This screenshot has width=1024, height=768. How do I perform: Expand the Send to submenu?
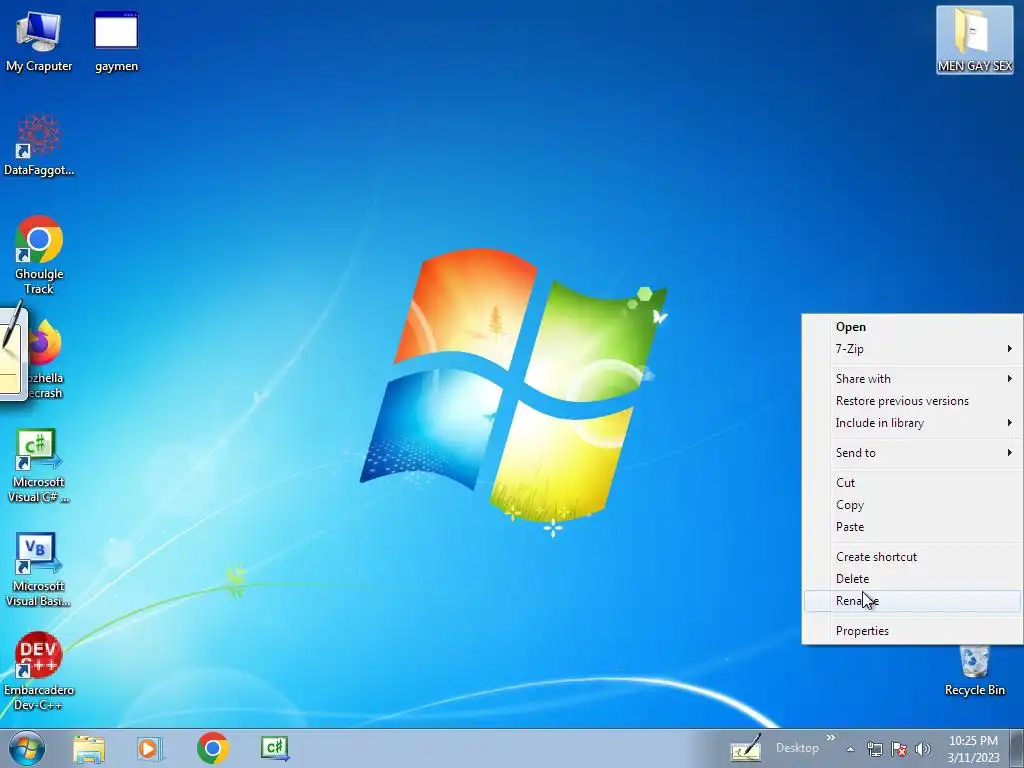pyautogui.click(x=913, y=453)
